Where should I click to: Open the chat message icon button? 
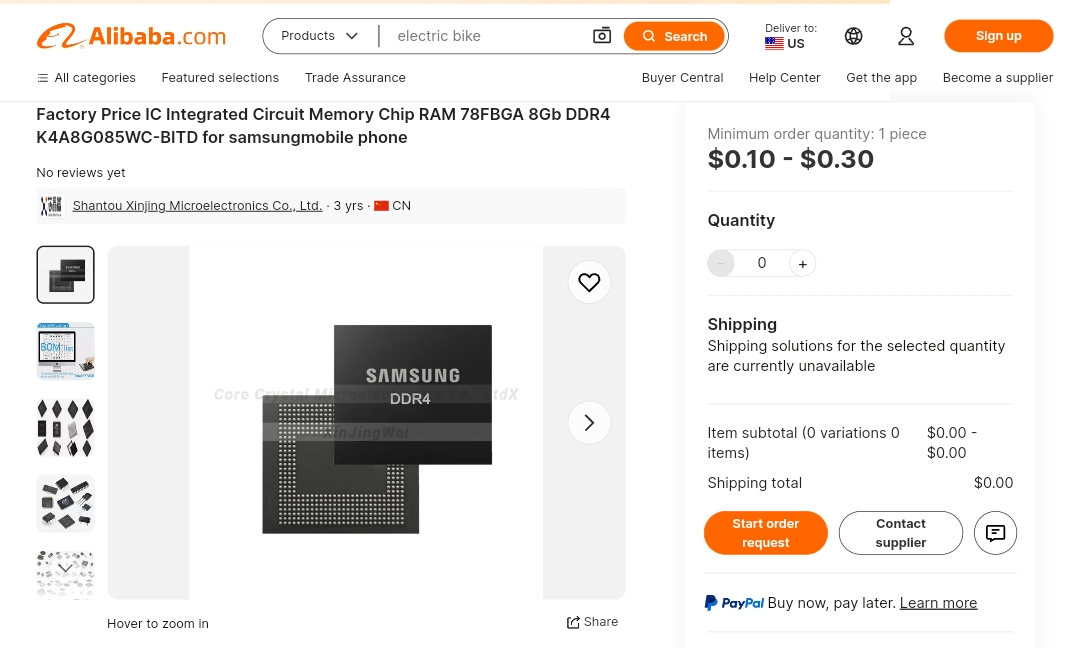coord(995,532)
